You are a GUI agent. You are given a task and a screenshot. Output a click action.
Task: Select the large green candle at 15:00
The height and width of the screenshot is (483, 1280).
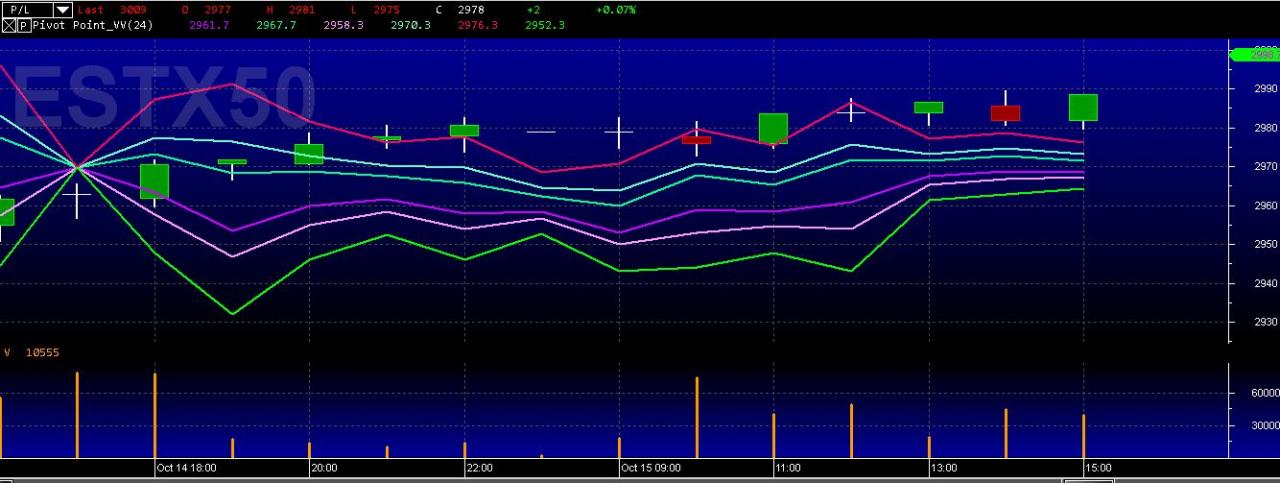click(x=1083, y=108)
